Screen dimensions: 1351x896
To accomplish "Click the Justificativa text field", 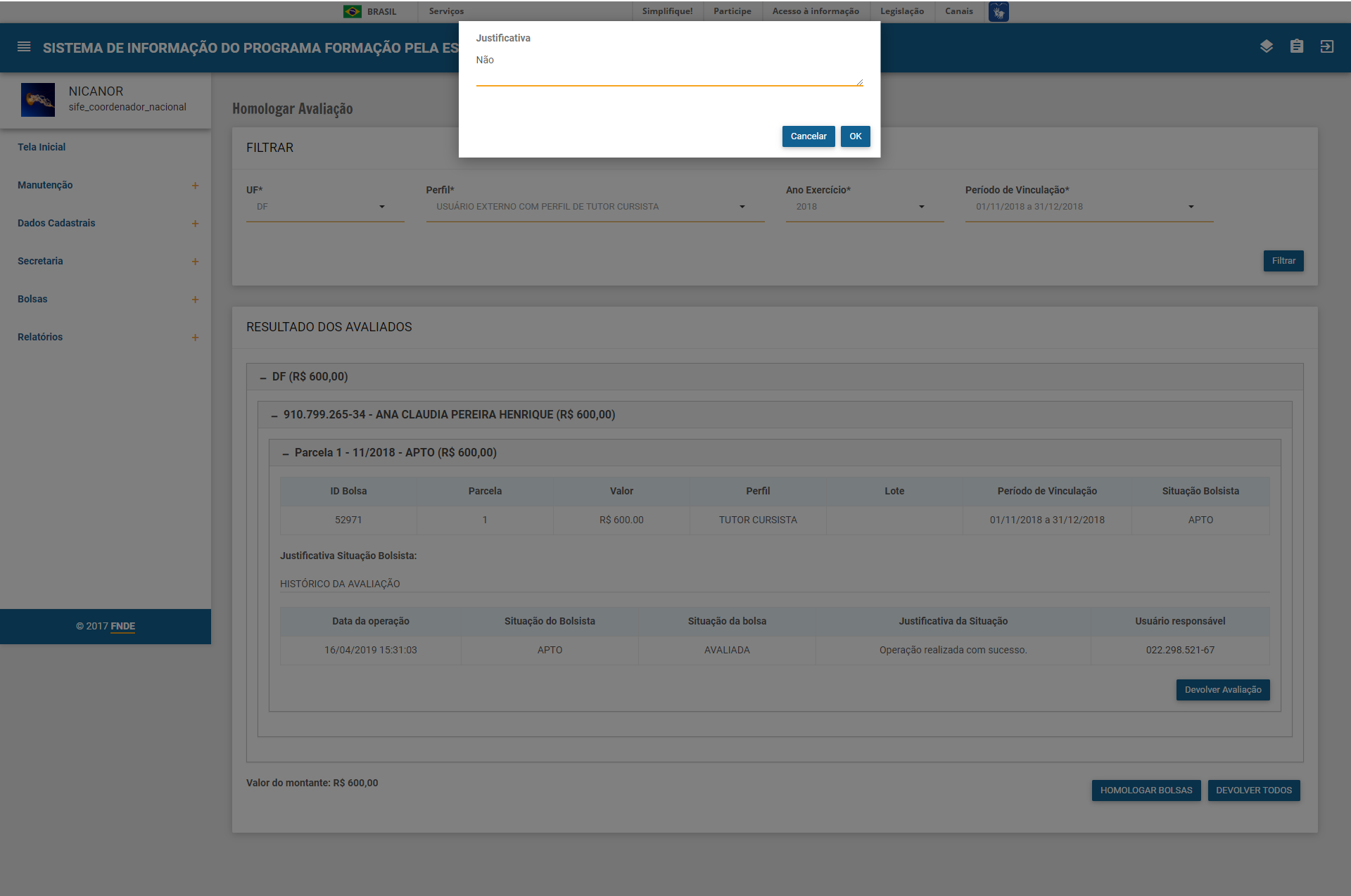I will pyautogui.click(x=668, y=69).
